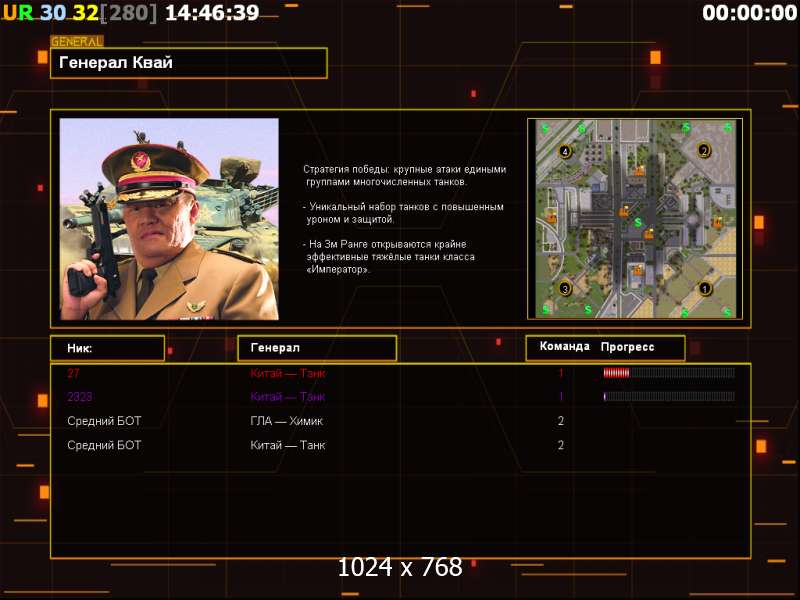
Task: Click the "Ник:" column header
Action: (107, 348)
